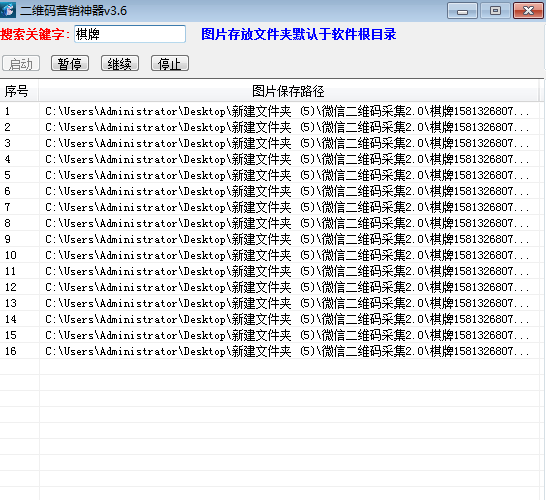546x500 pixels.
Task: Resume collection with 继续 button
Action: click(120, 63)
